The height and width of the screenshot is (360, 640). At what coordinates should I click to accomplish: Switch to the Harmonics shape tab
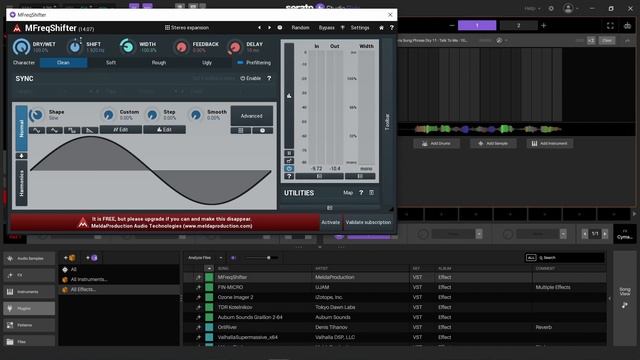[x=22, y=183]
